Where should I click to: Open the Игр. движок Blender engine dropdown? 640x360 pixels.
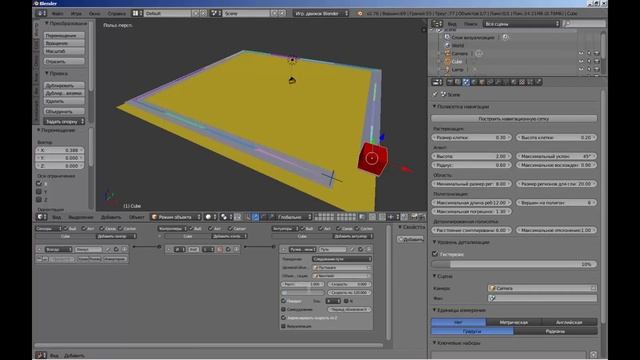tap(321, 13)
